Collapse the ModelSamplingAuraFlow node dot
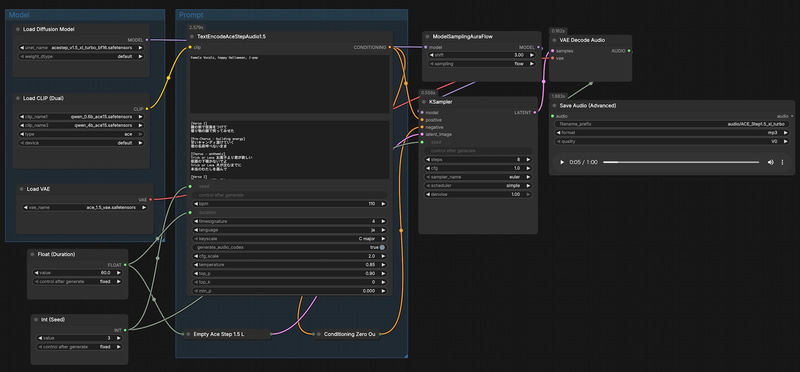 pyautogui.click(x=428, y=37)
